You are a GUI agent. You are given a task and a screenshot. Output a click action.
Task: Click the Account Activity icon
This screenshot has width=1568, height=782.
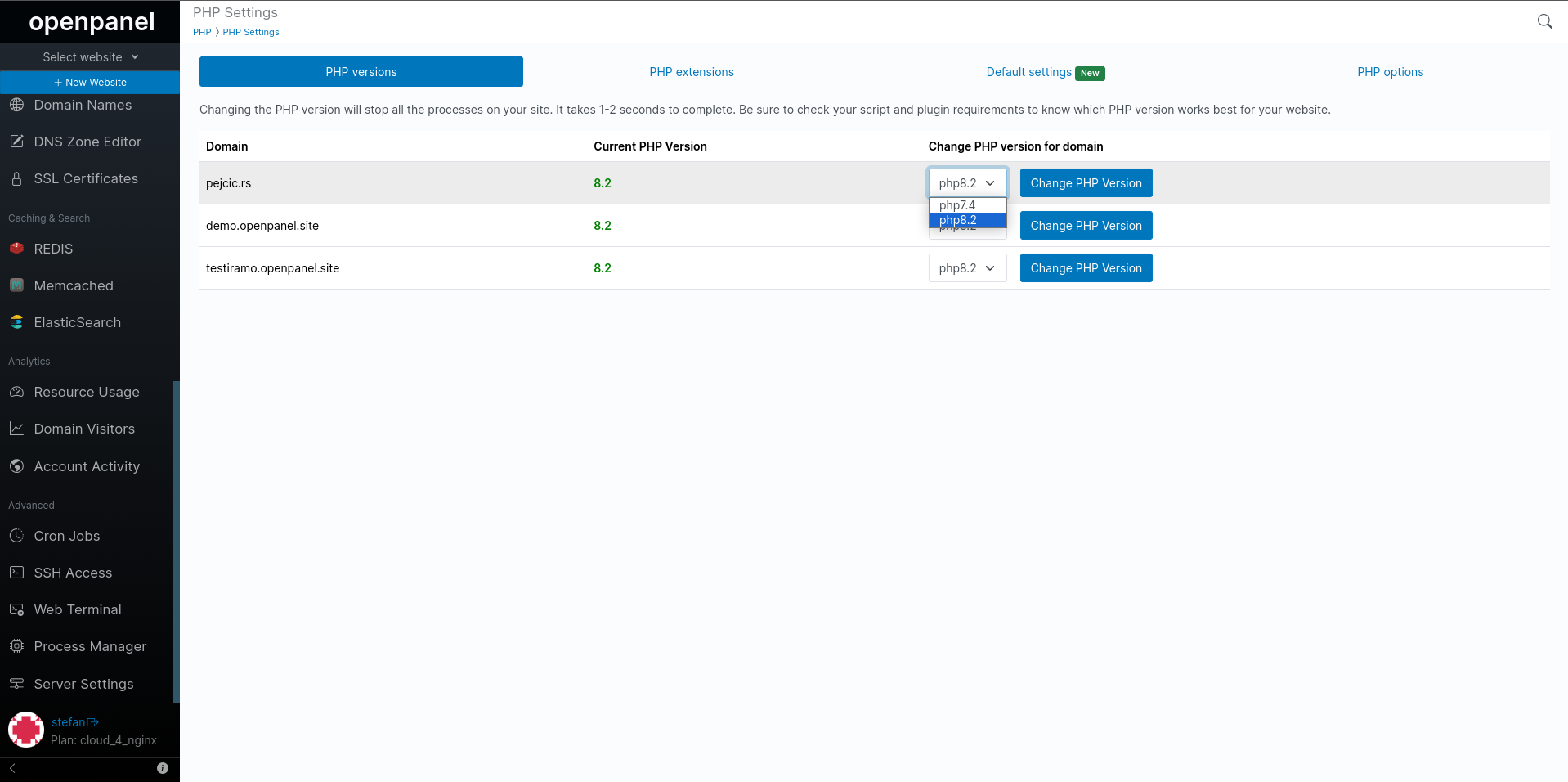click(x=16, y=466)
